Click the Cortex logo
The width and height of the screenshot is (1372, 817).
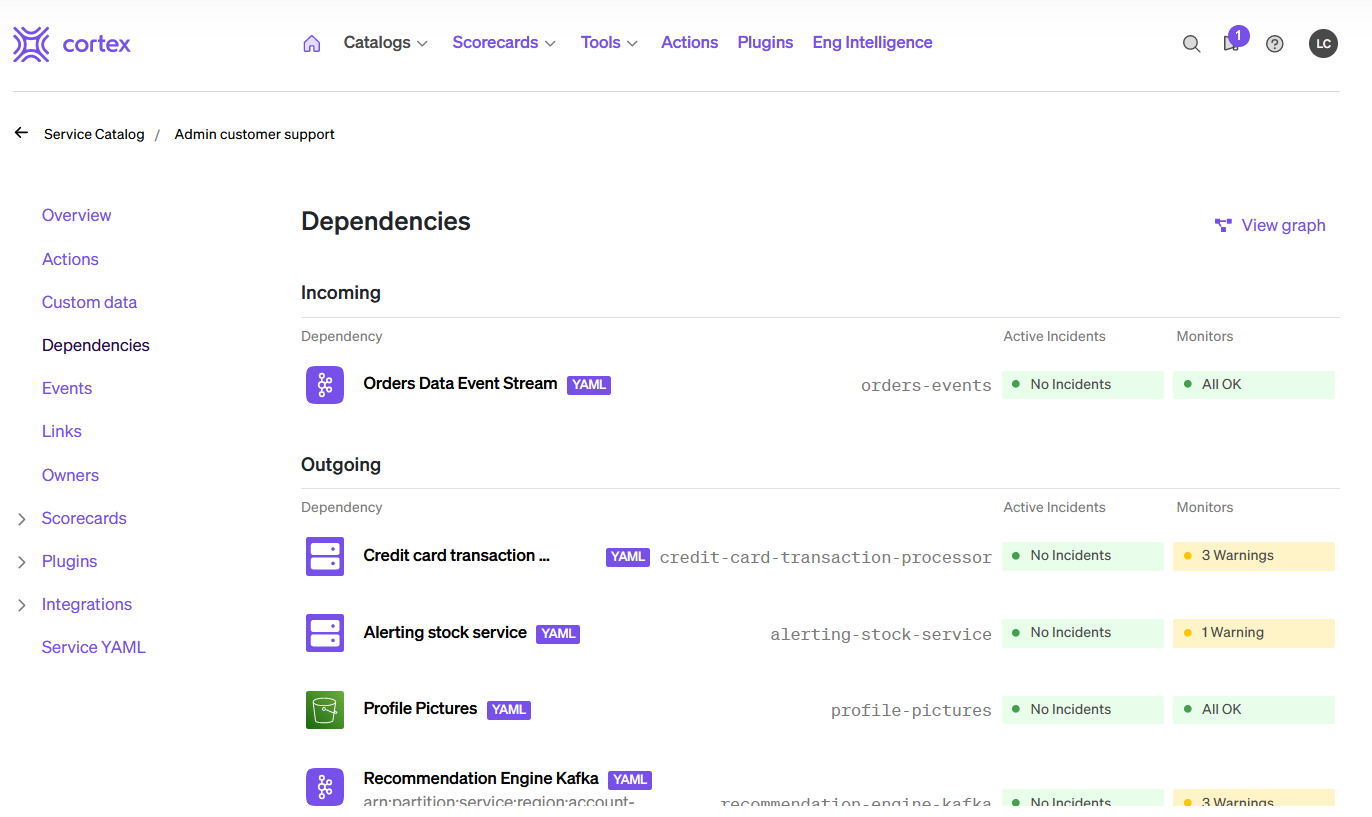[70, 43]
